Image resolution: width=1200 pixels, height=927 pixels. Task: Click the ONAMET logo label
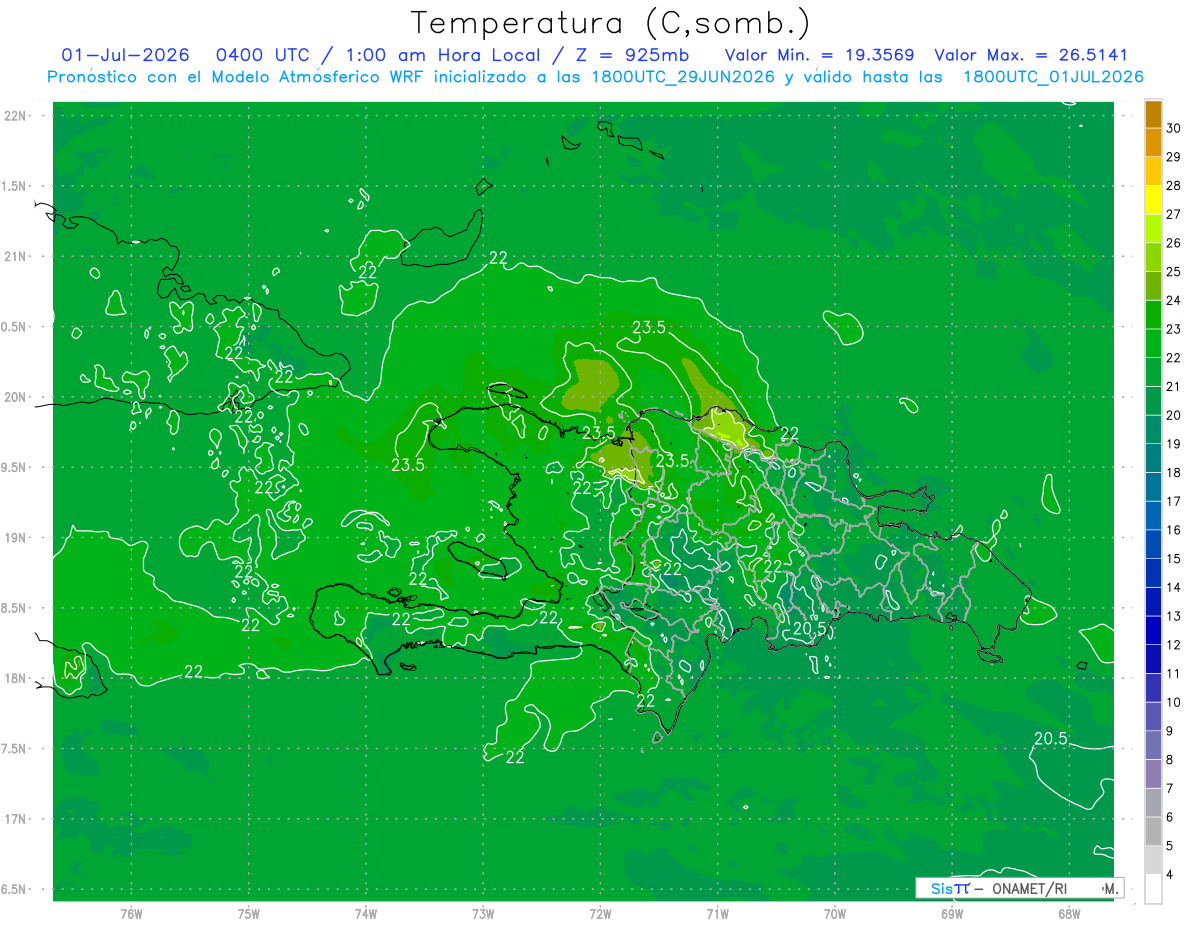click(1019, 888)
